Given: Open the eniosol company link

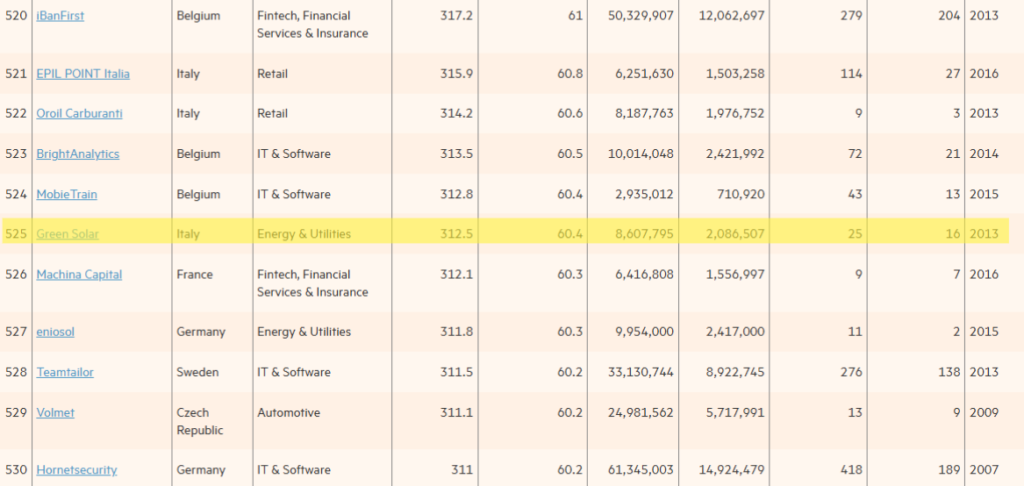Looking at the screenshot, I should (56, 332).
